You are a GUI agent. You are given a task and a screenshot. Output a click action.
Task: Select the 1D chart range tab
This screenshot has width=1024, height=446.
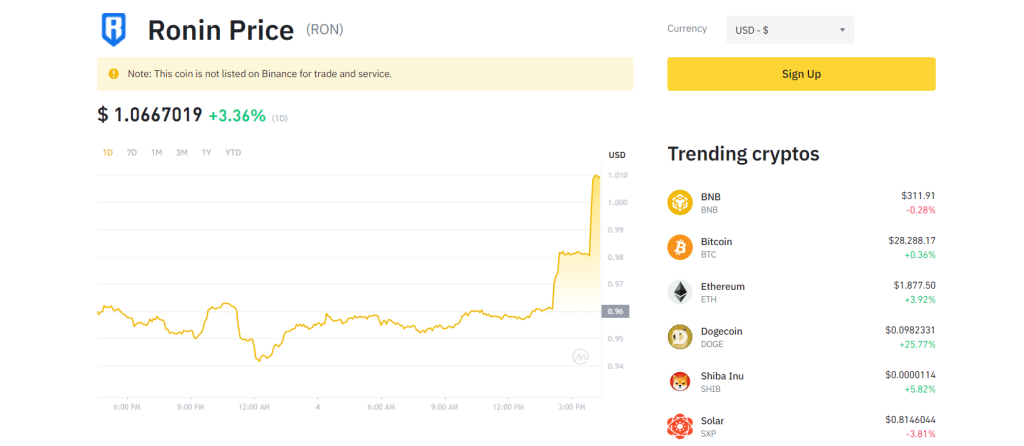108,153
